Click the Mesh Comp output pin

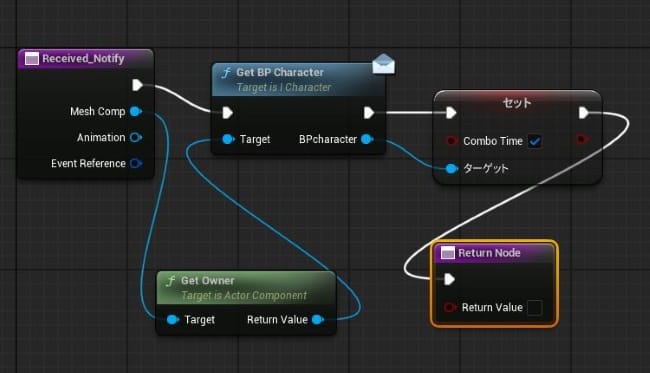(136, 111)
